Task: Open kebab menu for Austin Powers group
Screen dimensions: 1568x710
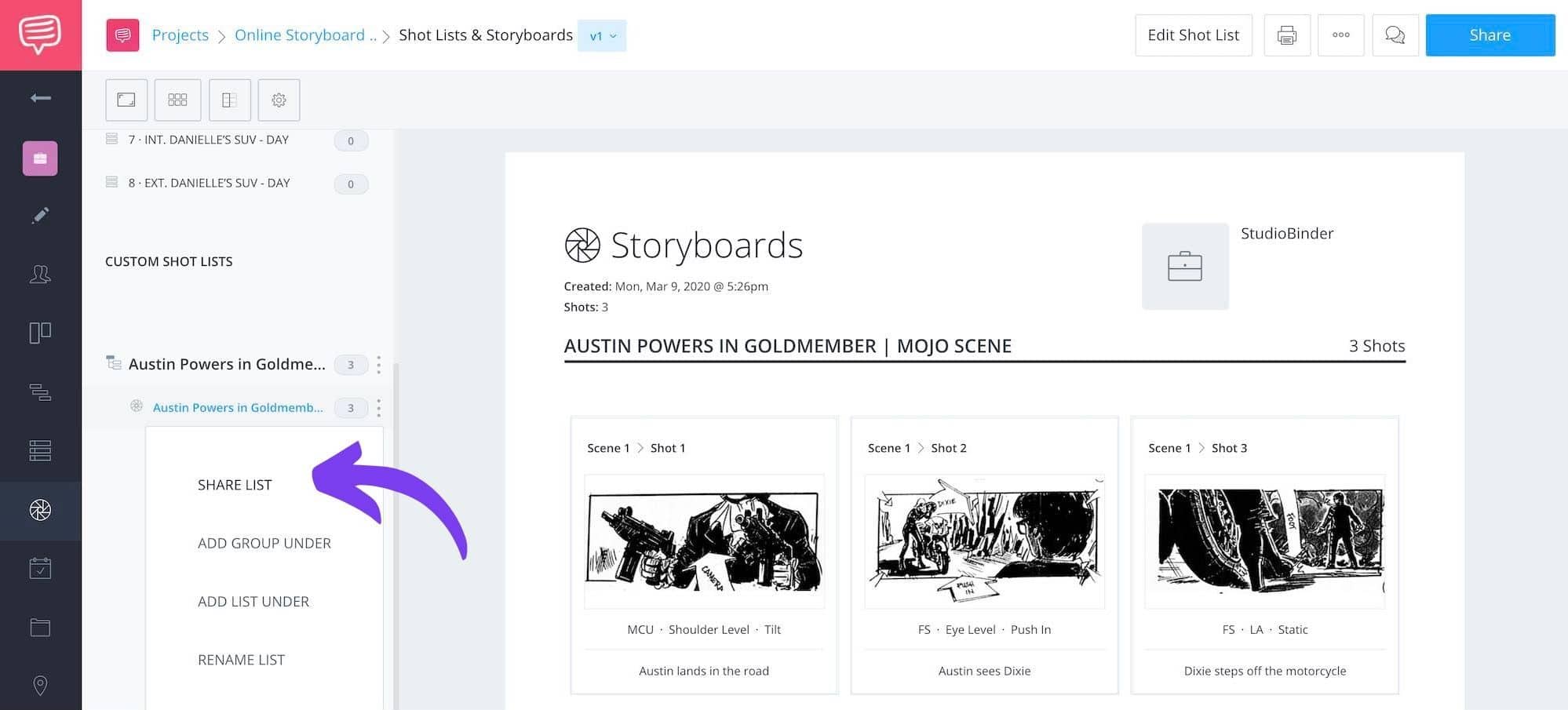Action: [378, 365]
